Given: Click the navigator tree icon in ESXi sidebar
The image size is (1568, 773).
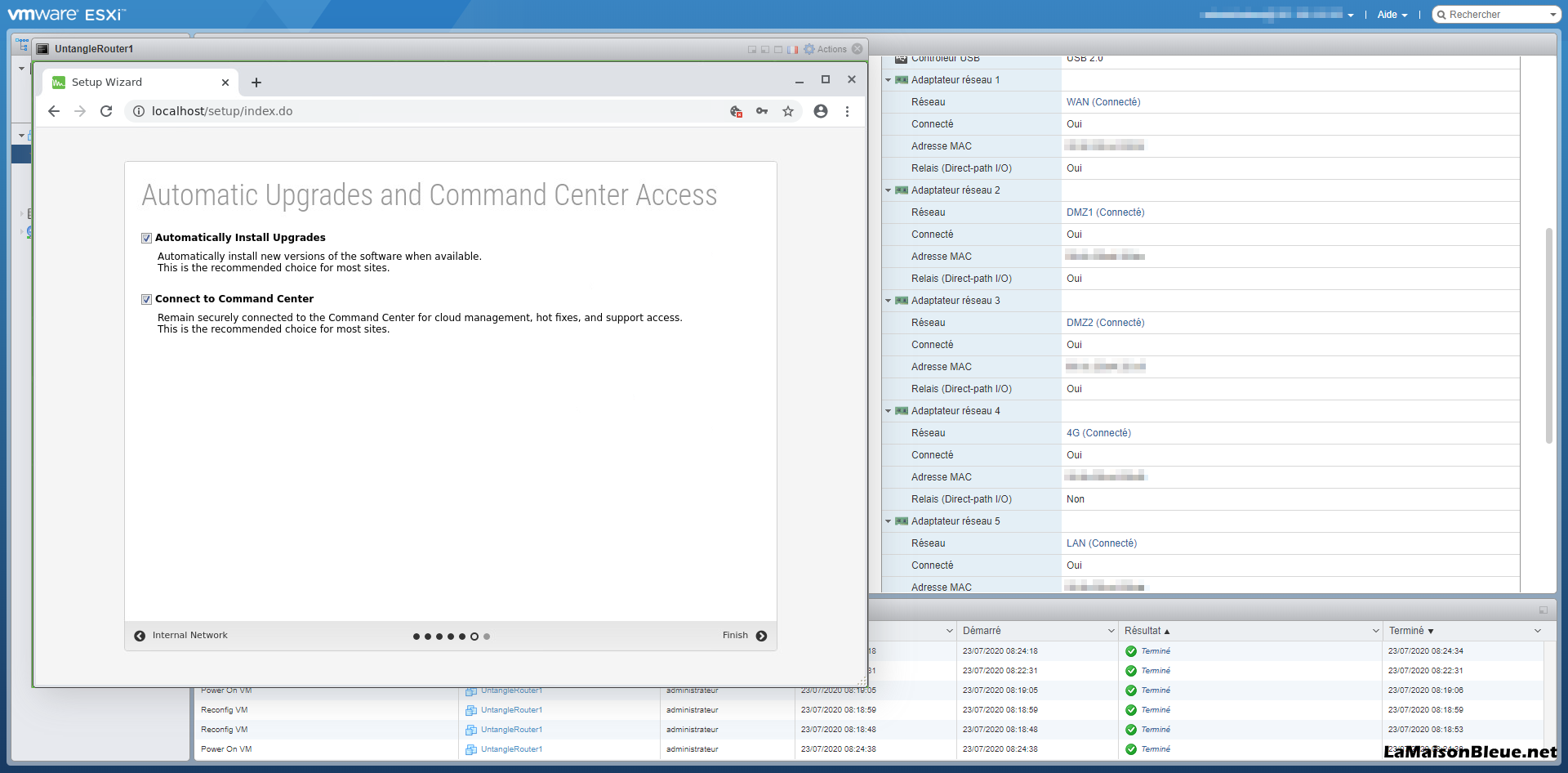Looking at the screenshot, I should (x=22, y=44).
